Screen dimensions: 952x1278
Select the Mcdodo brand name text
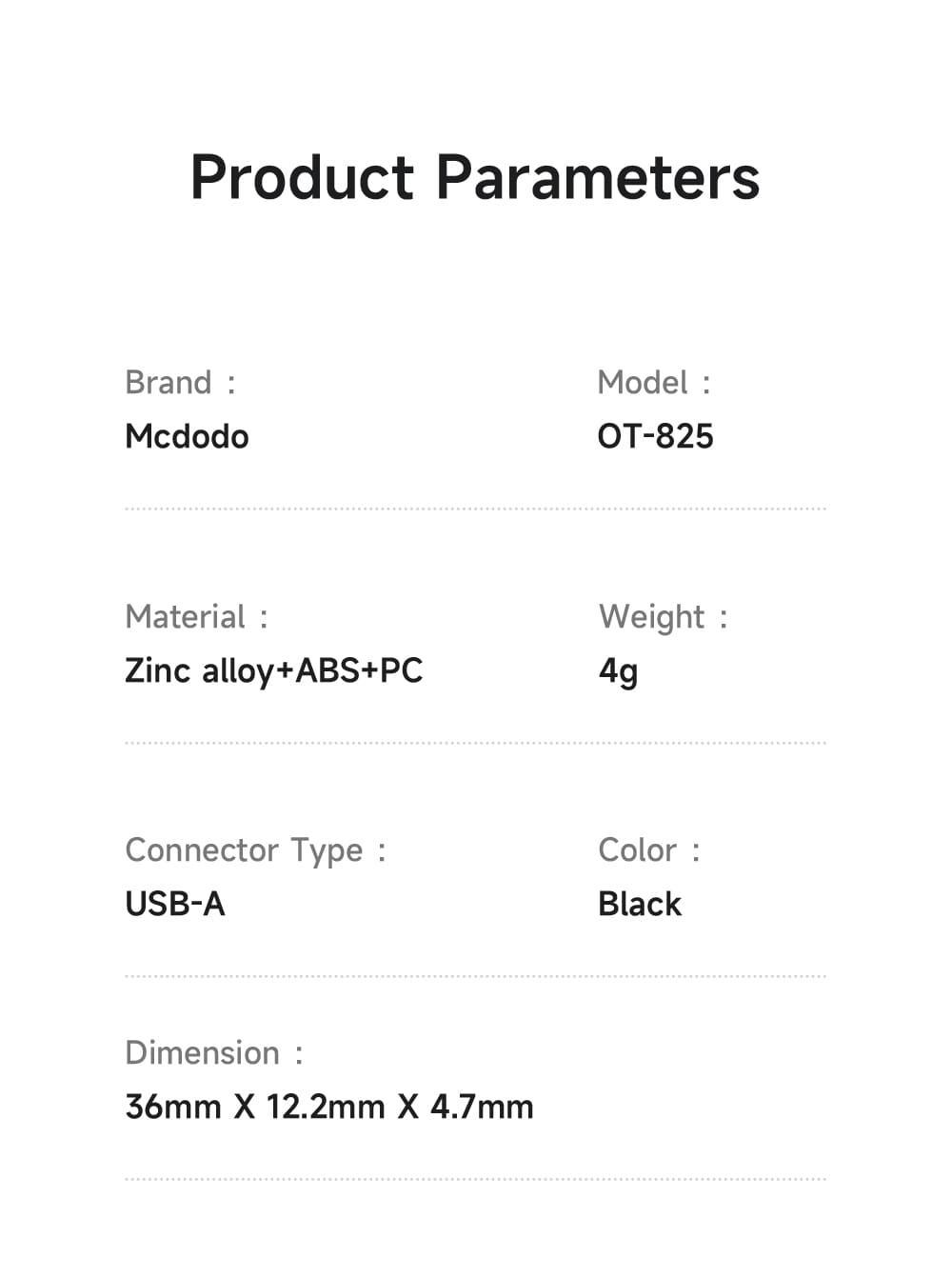pyautogui.click(x=187, y=437)
